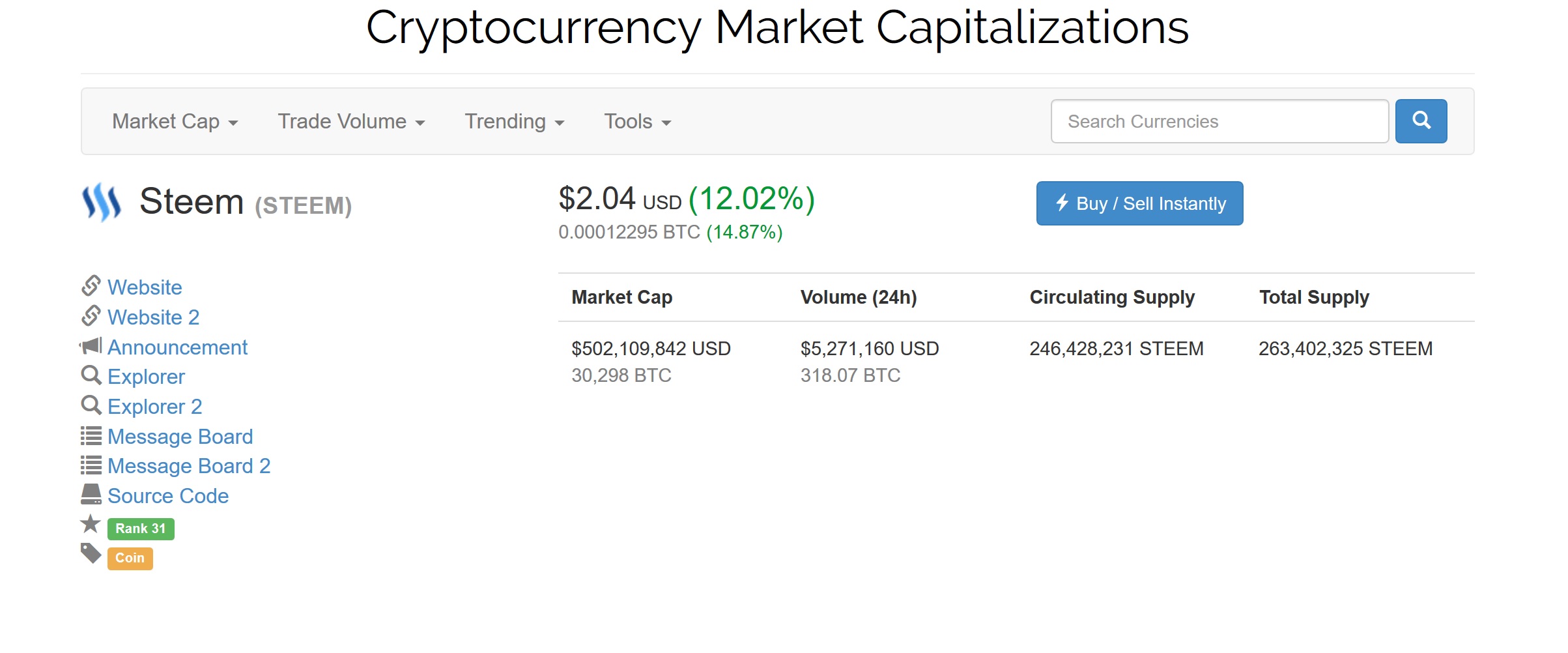Click the list icon beside Message Board
Screen dimensions: 1568x653
point(91,435)
